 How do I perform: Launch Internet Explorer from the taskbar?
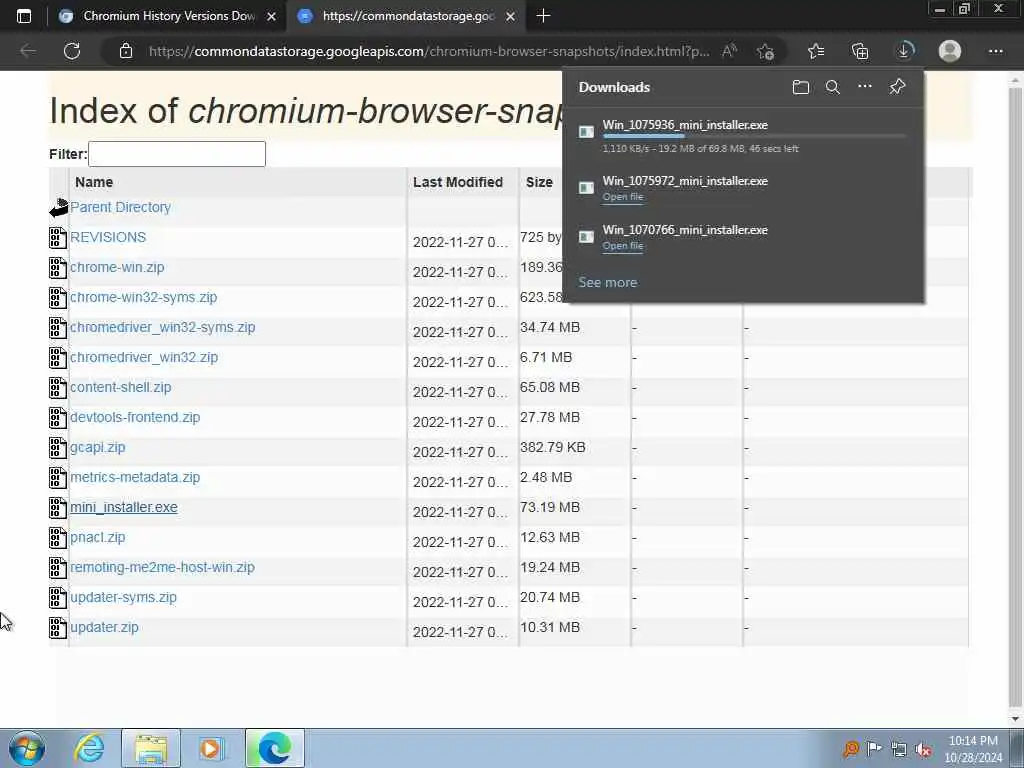coord(89,748)
